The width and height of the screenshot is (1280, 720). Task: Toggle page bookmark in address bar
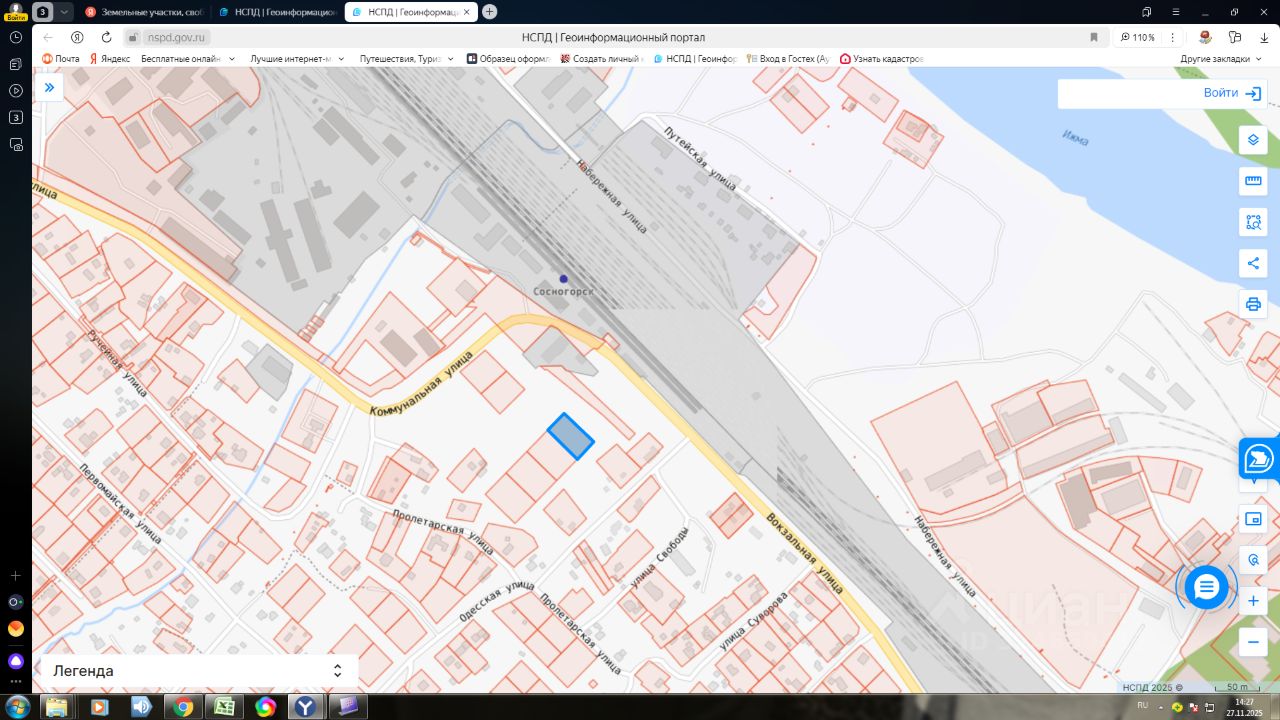click(1094, 37)
